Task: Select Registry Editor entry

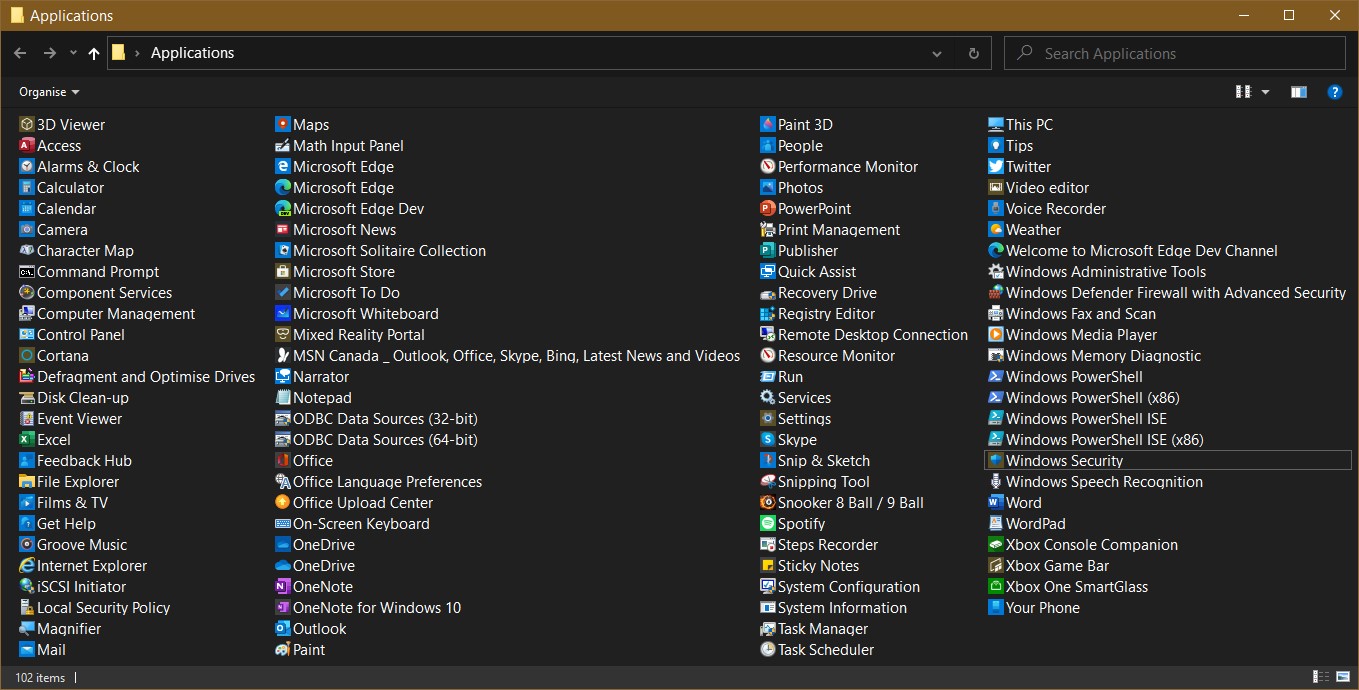Action: coord(818,314)
